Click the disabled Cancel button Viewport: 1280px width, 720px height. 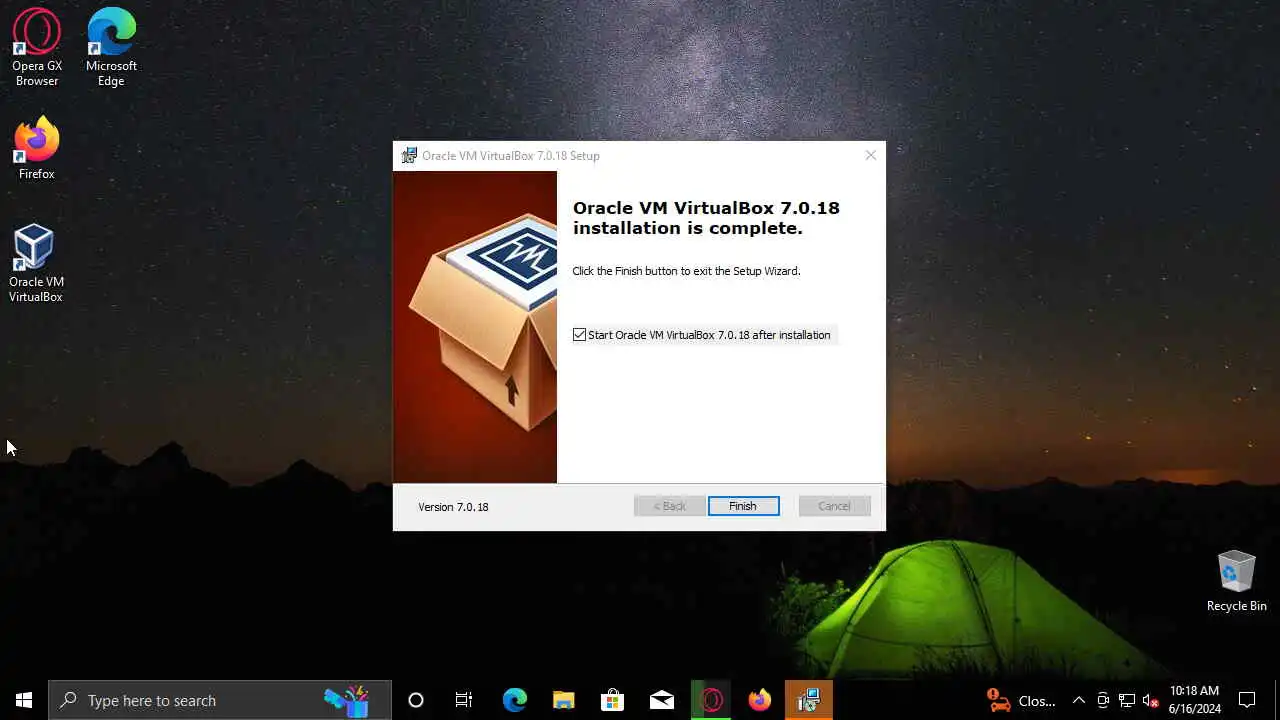pos(834,506)
